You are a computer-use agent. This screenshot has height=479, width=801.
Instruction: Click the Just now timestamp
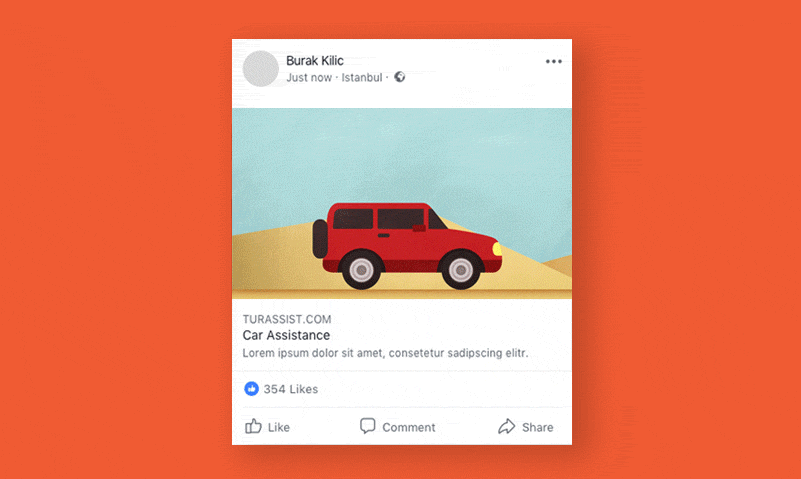pos(309,78)
